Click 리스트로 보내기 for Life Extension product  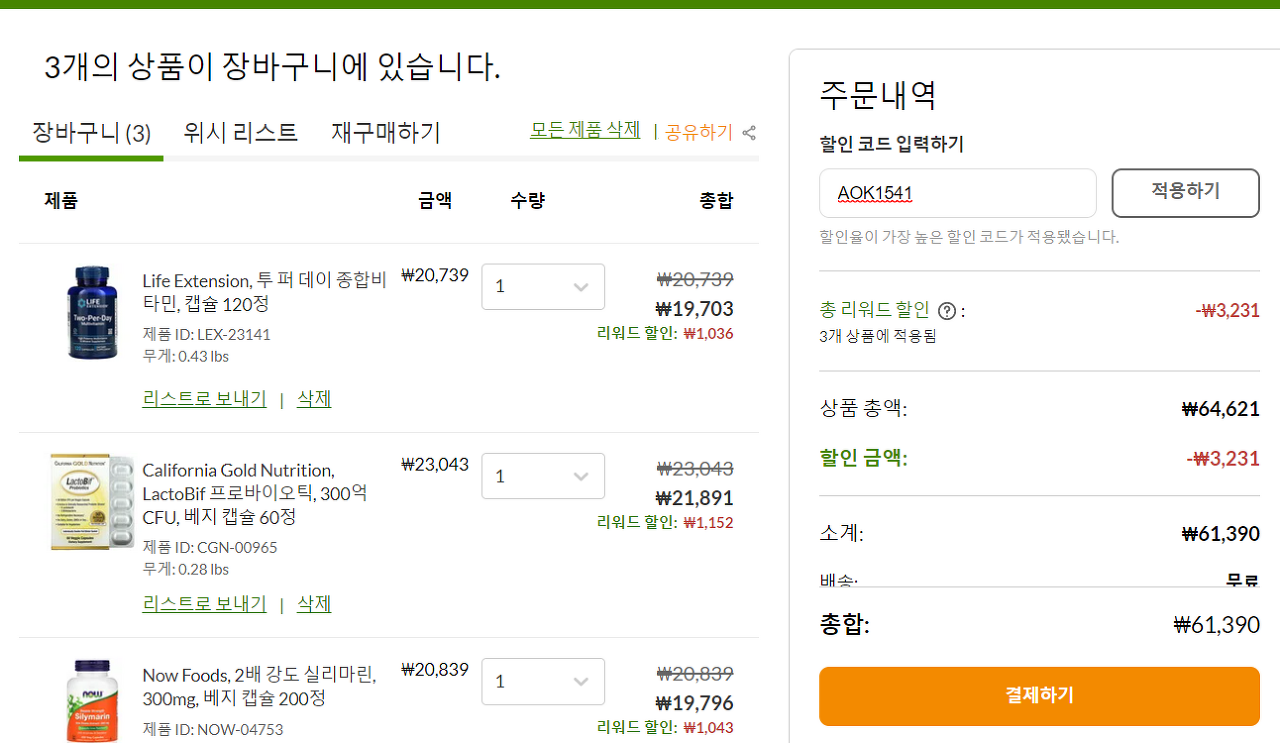205,399
